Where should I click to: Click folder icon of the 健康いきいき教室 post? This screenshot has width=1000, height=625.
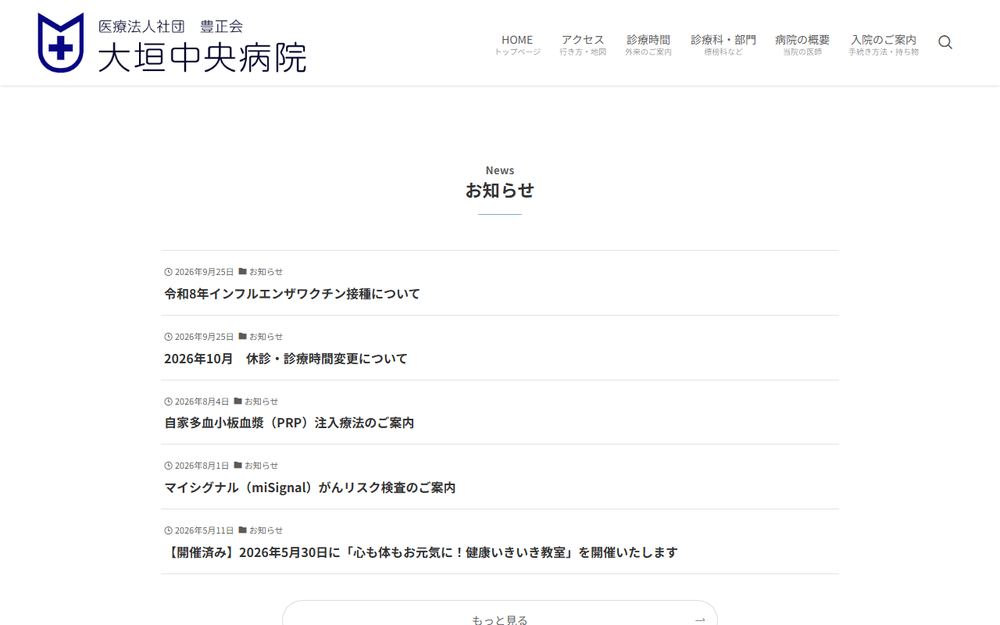tap(242, 530)
